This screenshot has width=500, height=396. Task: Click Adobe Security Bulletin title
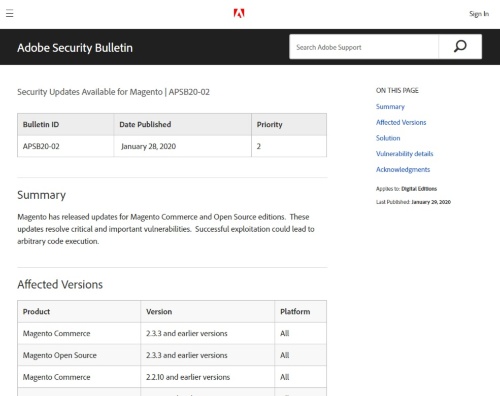click(75, 48)
